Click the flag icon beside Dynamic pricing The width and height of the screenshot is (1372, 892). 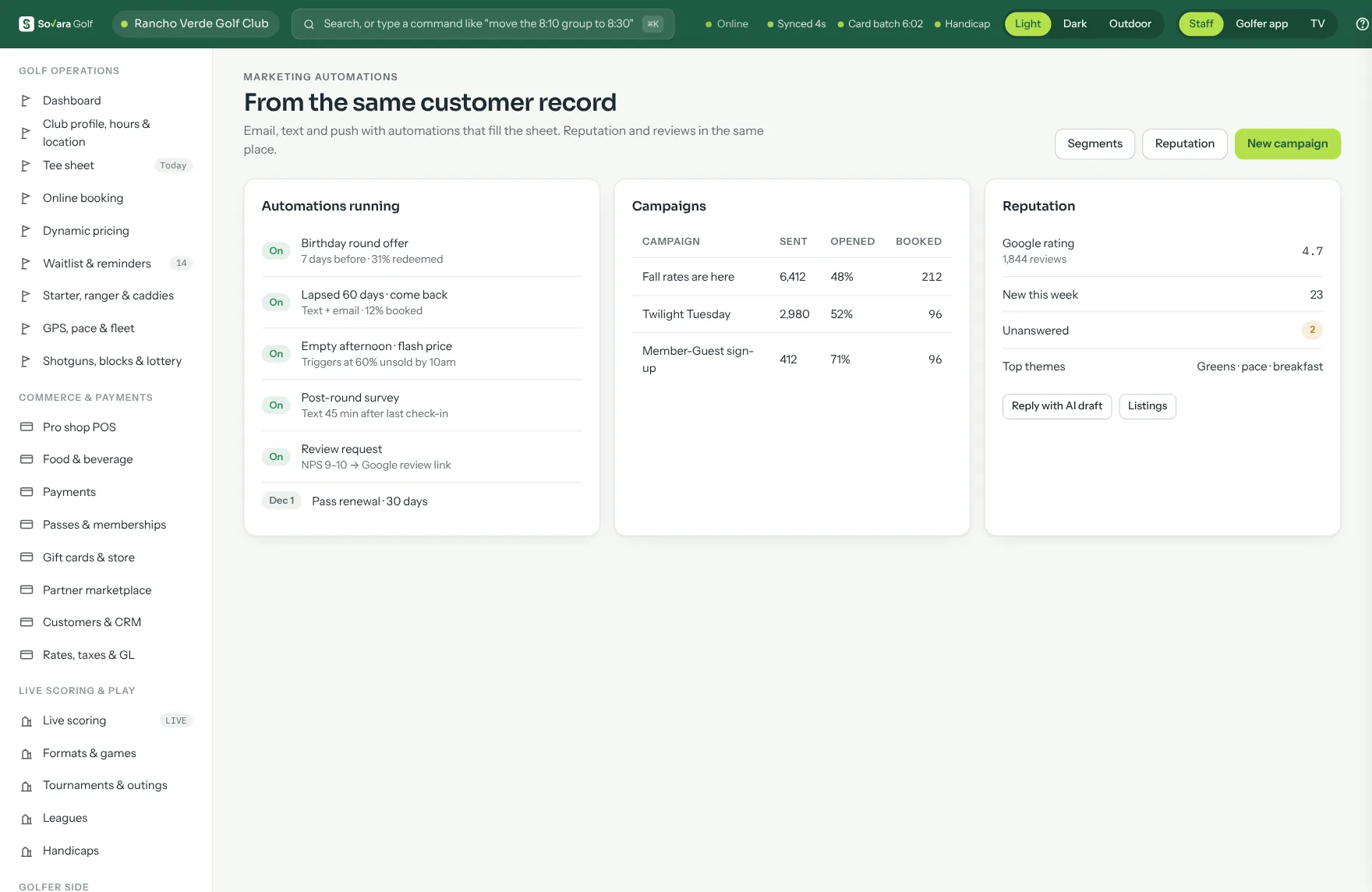tap(26, 231)
